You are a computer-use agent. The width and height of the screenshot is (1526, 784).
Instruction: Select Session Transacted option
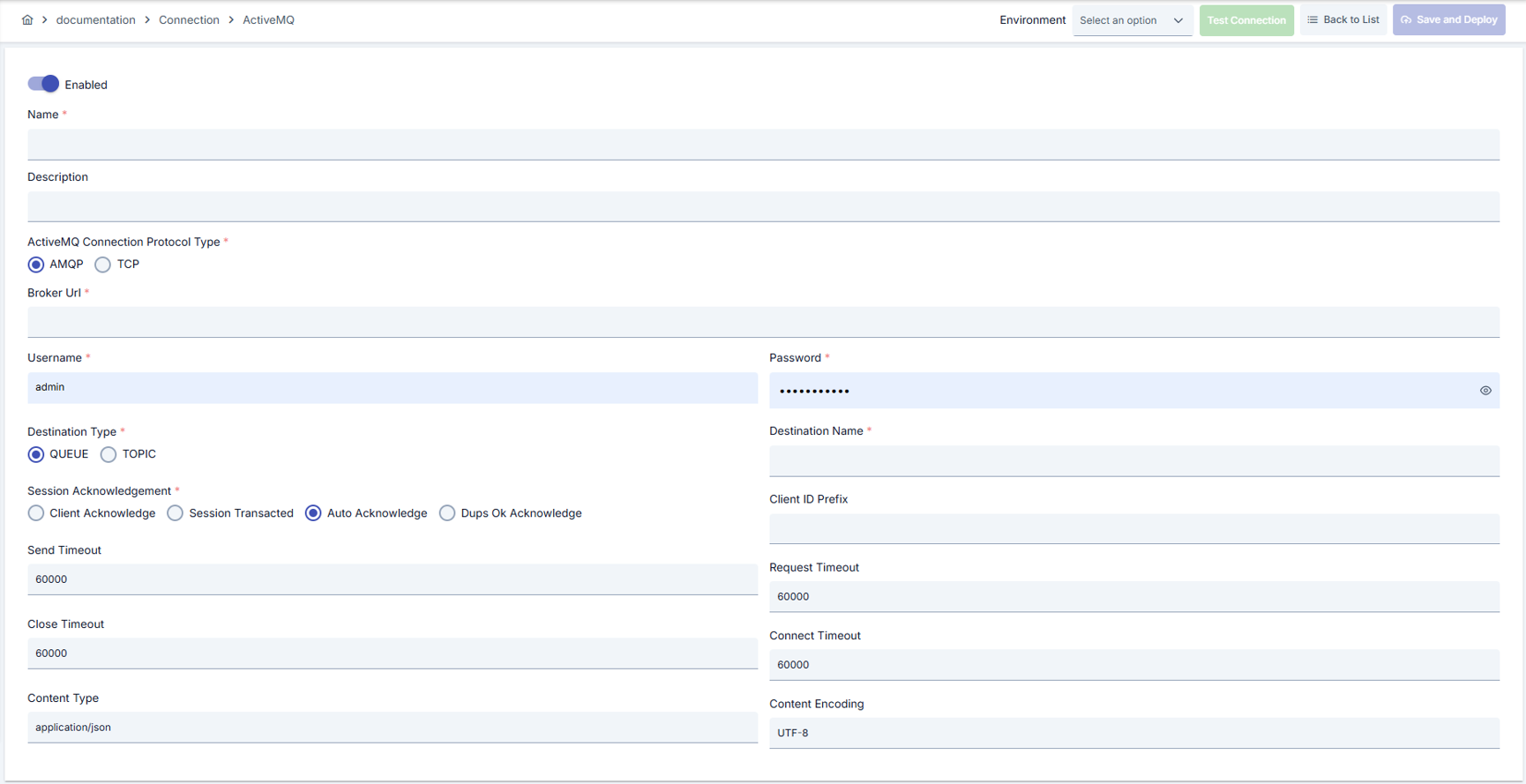click(176, 513)
